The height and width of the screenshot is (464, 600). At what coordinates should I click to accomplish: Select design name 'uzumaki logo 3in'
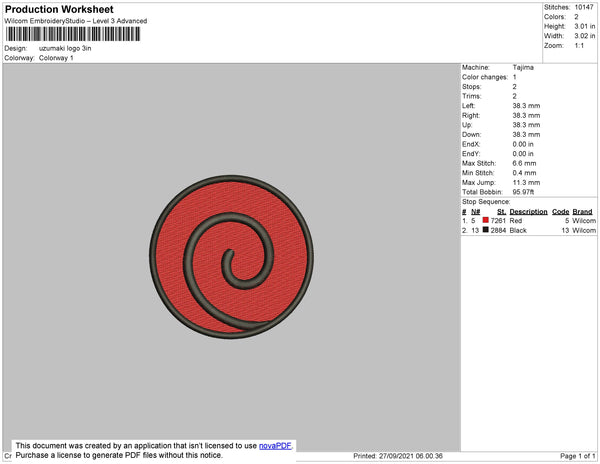(65, 49)
